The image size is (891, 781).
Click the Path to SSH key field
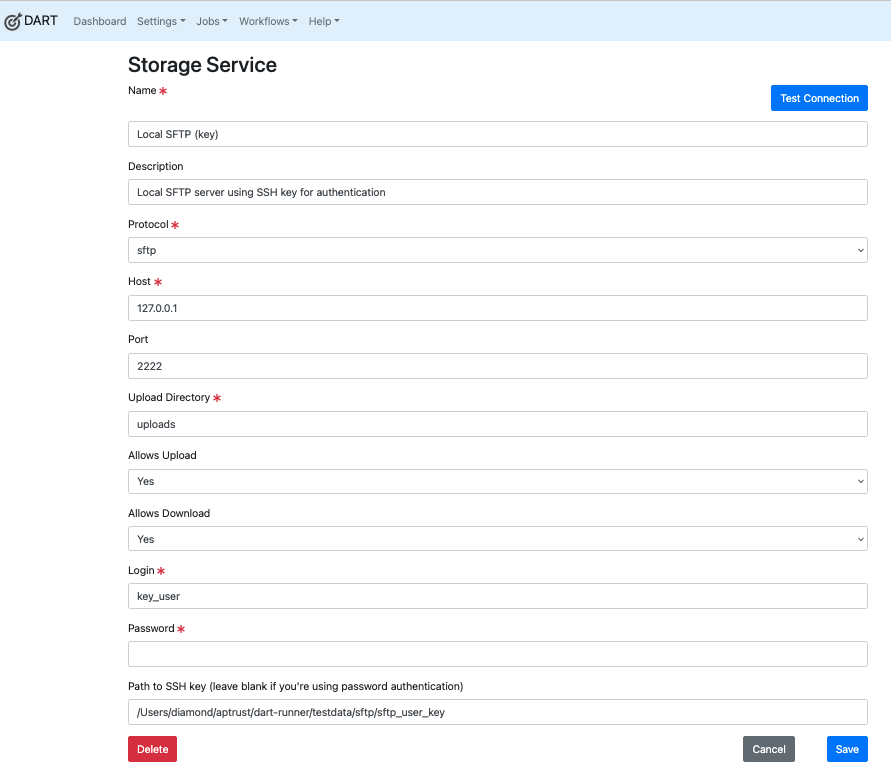coord(497,711)
